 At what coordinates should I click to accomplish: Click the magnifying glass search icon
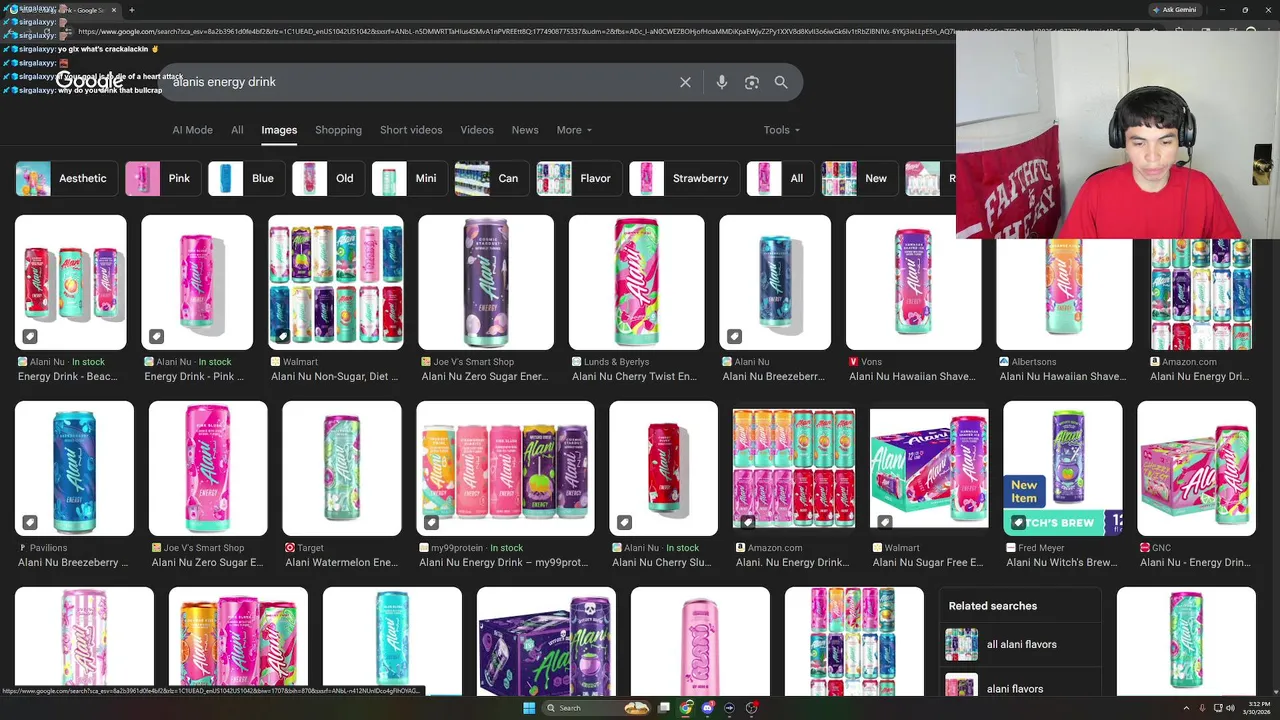(x=781, y=82)
